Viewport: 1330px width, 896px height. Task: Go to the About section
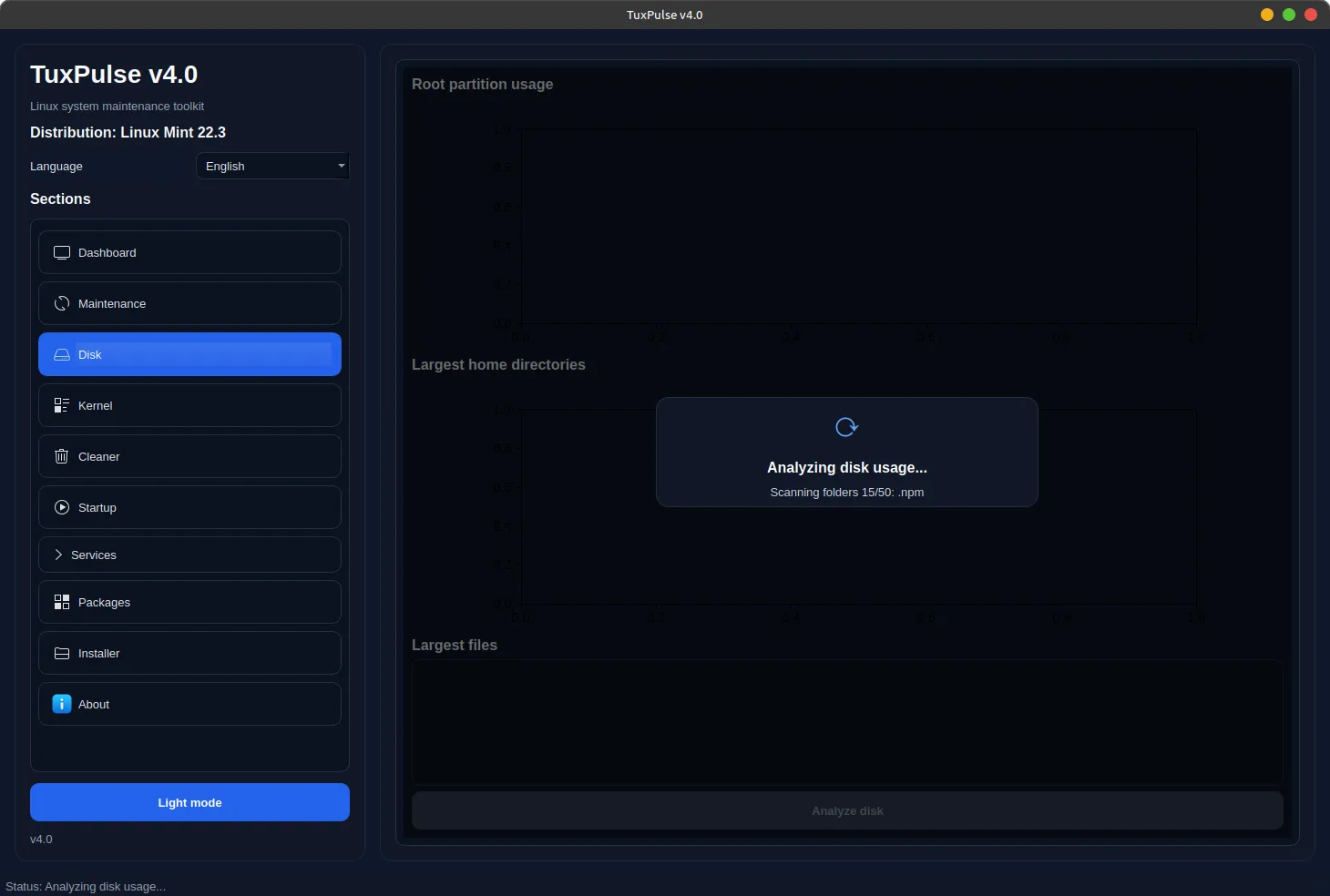[189, 704]
